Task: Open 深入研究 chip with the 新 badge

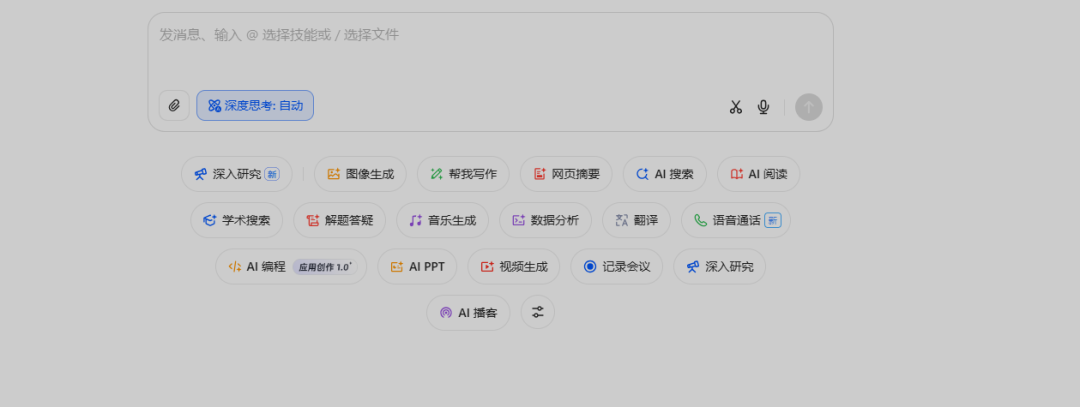Action: pyautogui.click(x=237, y=174)
